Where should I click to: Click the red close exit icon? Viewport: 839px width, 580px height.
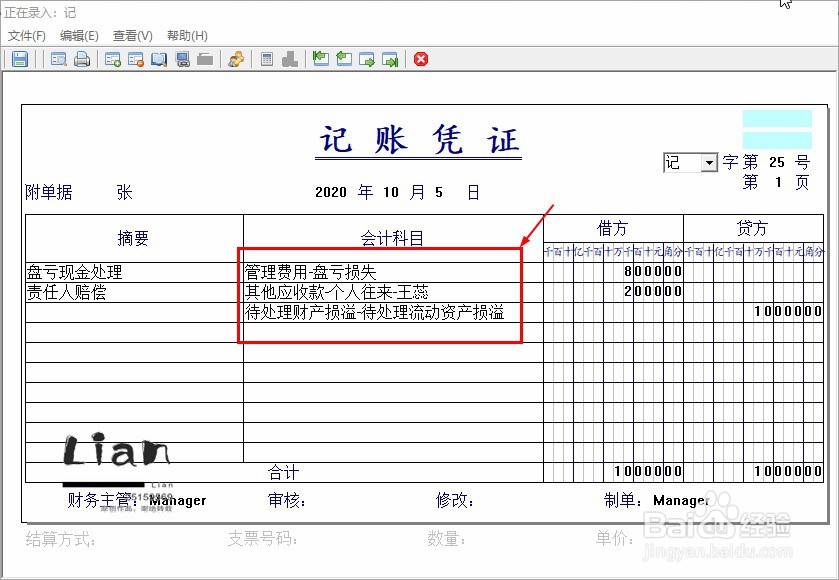pos(421,59)
